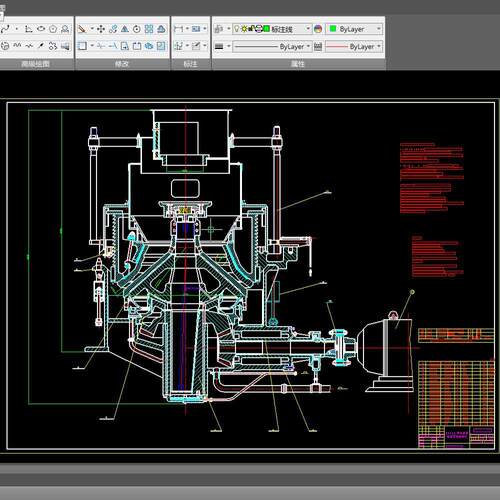This screenshot has width=500, height=500.
Task: Open the 修改 panel title
Action: coord(122,64)
